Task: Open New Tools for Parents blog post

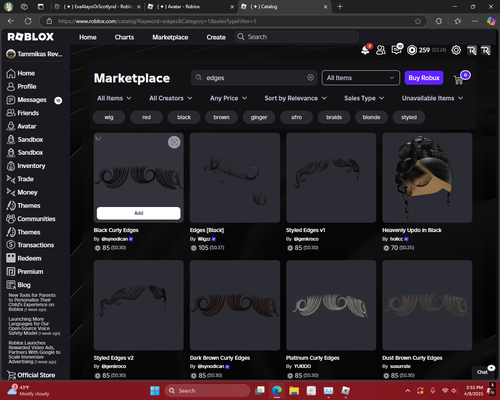Action: (32, 302)
